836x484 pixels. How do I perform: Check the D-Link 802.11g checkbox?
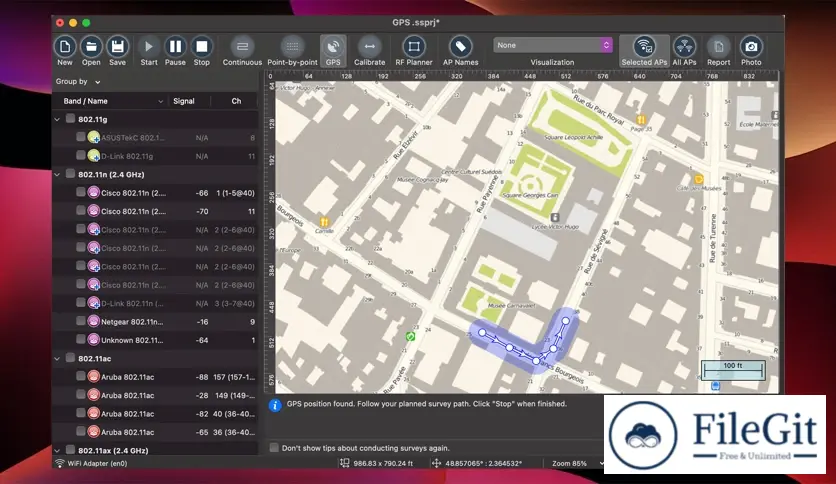[81, 155]
